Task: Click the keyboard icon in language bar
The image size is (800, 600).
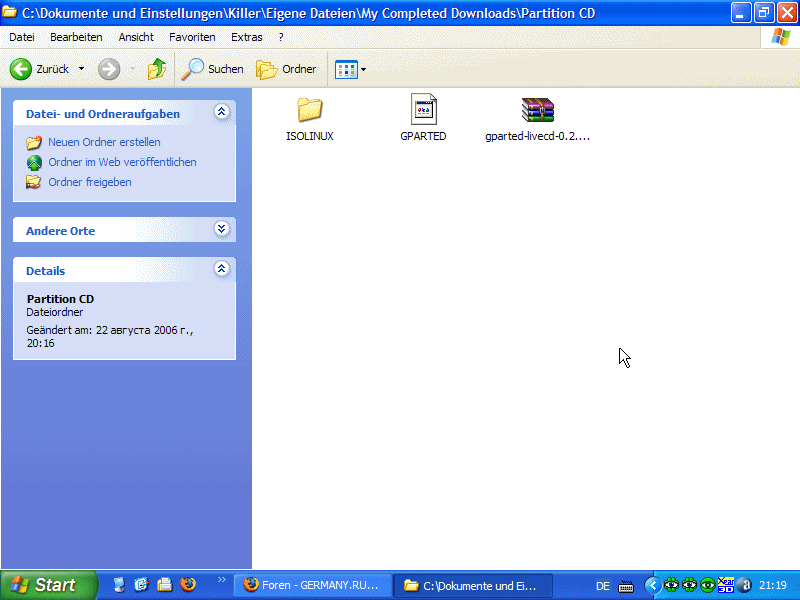Action: point(626,587)
